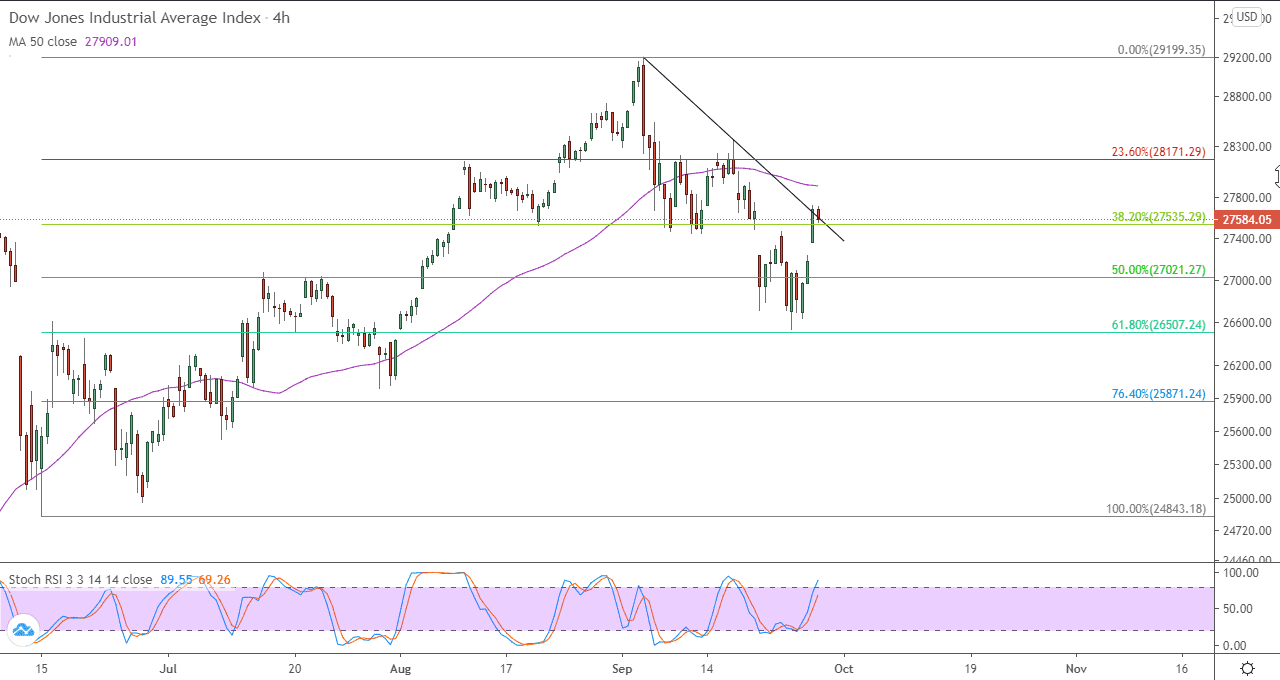Click the Jul date label on time axis

[x=168, y=667]
